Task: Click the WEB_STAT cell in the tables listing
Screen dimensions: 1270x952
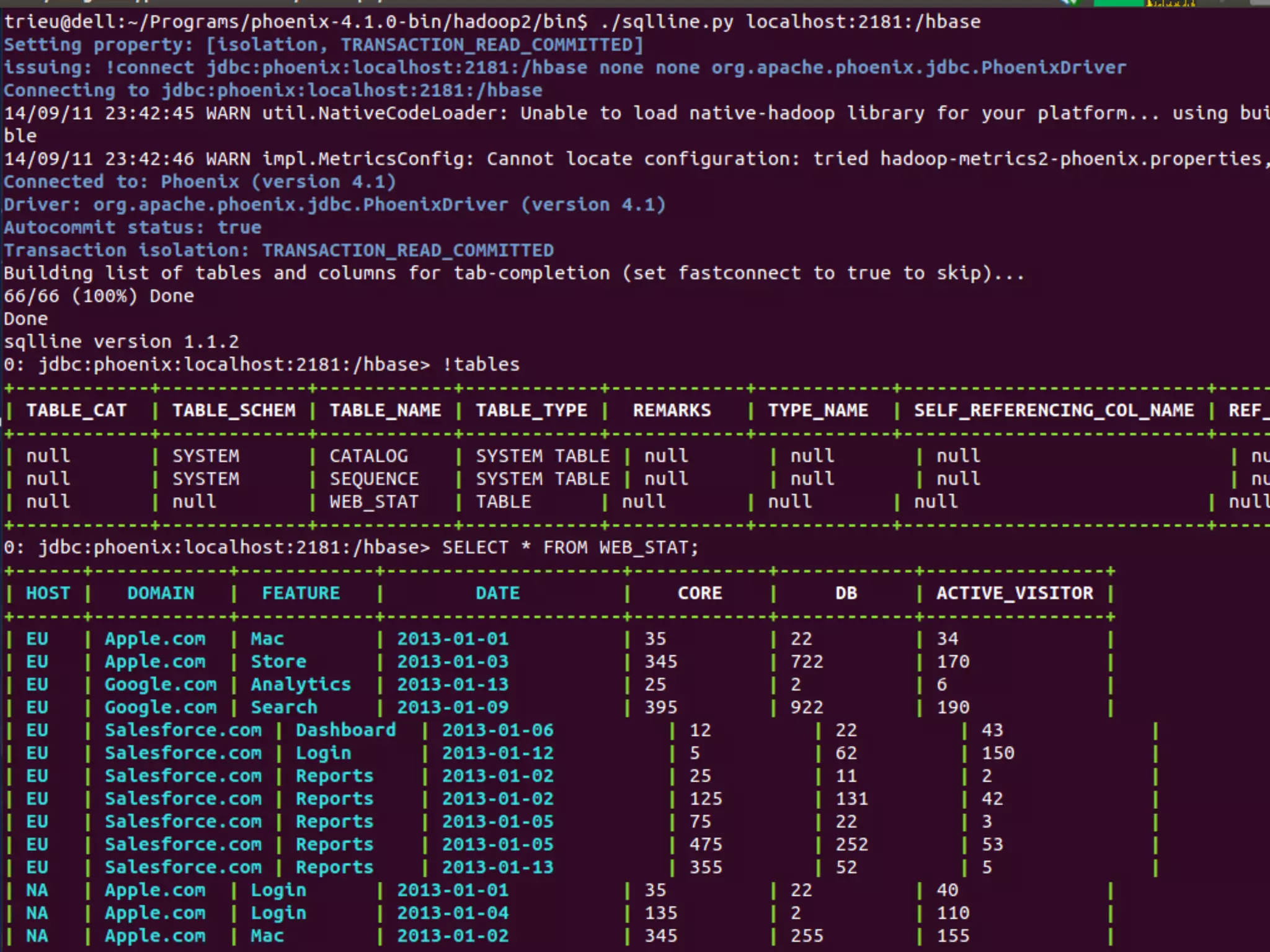Action: (x=374, y=502)
